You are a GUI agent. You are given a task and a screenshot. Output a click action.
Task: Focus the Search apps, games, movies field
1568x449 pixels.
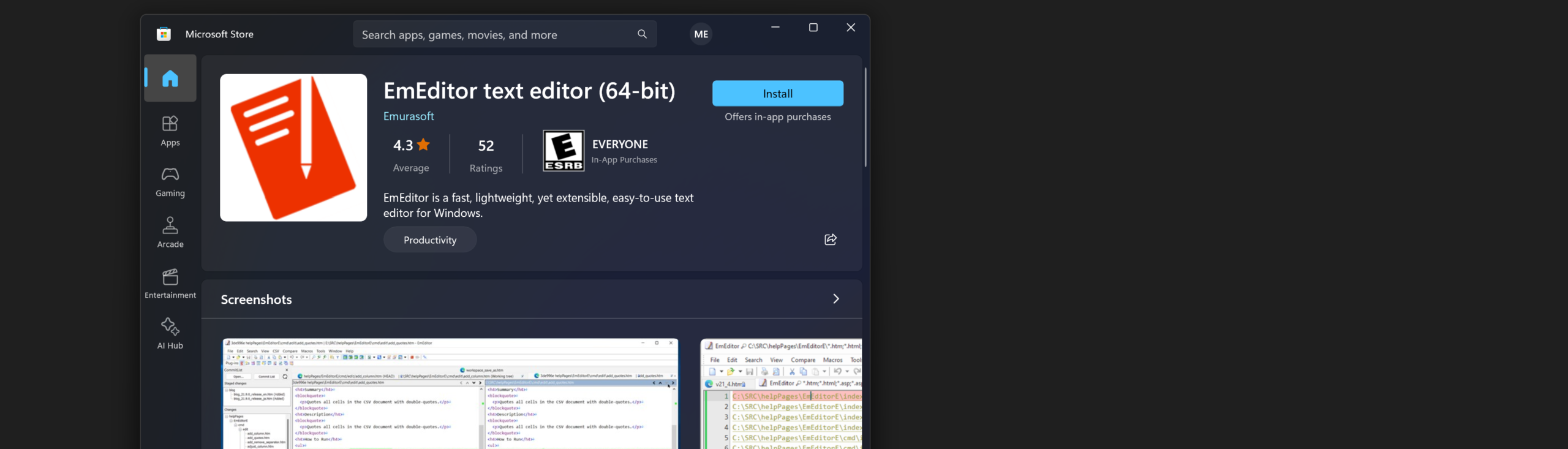click(x=505, y=34)
